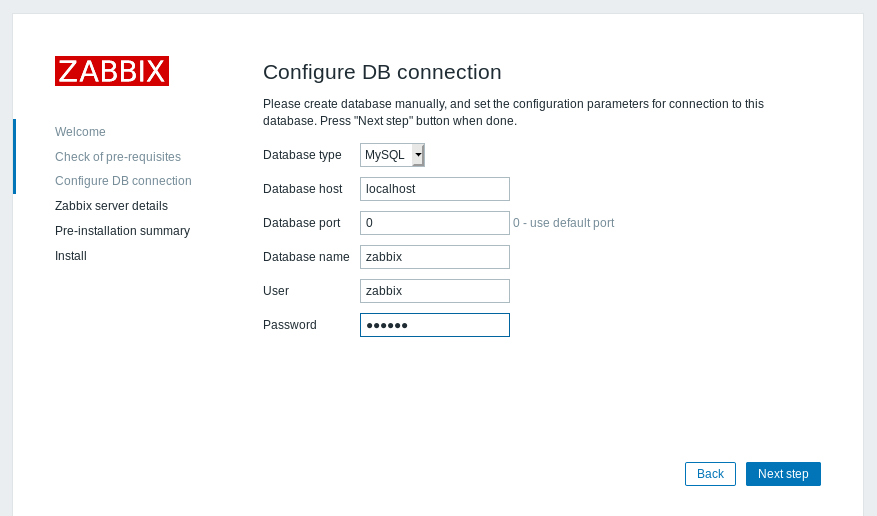Select Configure DB connection in sidebar

(123, 181)
